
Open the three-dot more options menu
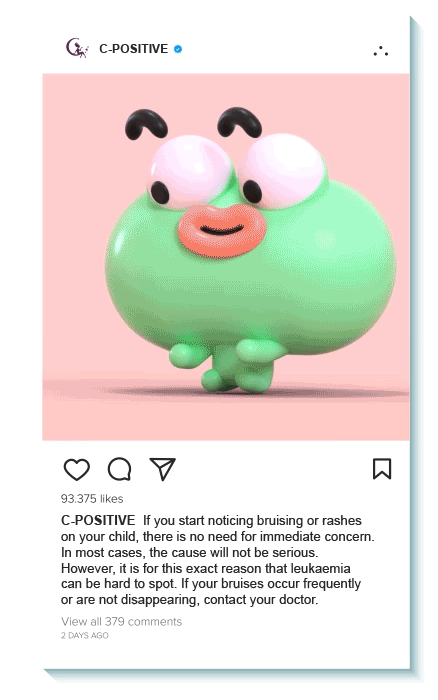pyautogui.click(x=381, y=51)
